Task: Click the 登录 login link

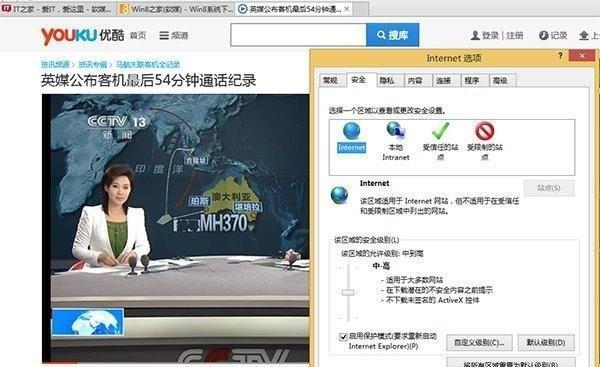Action: coord(490,36)
